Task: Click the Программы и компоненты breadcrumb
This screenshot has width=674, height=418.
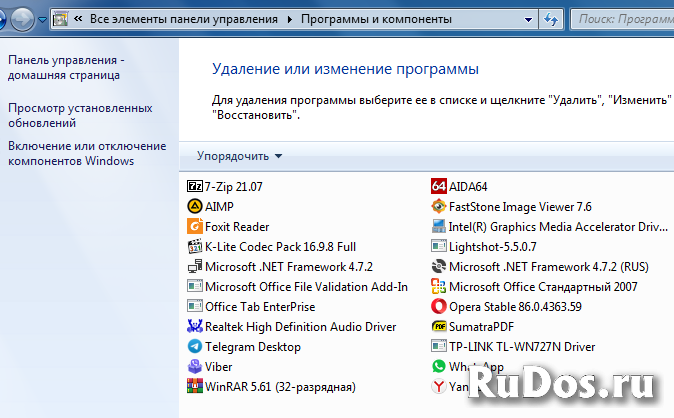Action: (376, 19)
